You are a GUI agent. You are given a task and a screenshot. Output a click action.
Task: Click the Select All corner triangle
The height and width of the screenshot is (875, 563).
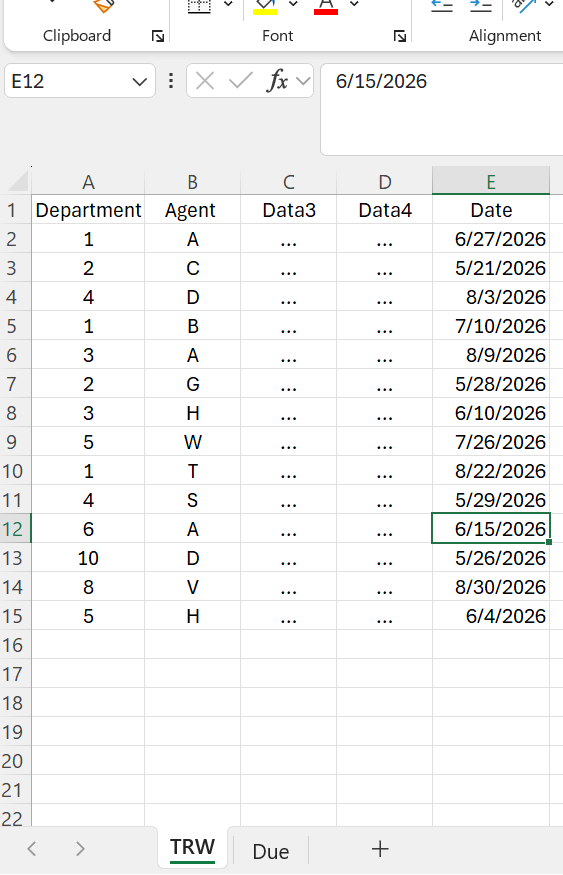click(x=17, y=182)
